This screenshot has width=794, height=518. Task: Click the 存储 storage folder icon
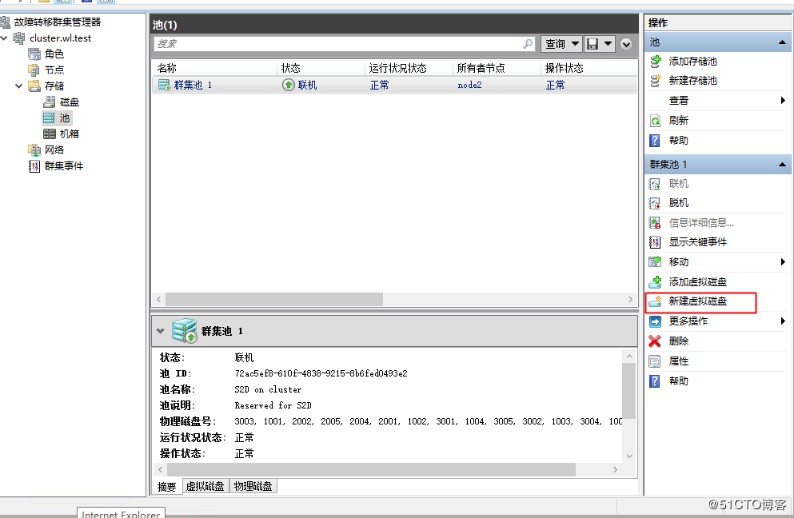coord(34,86)
